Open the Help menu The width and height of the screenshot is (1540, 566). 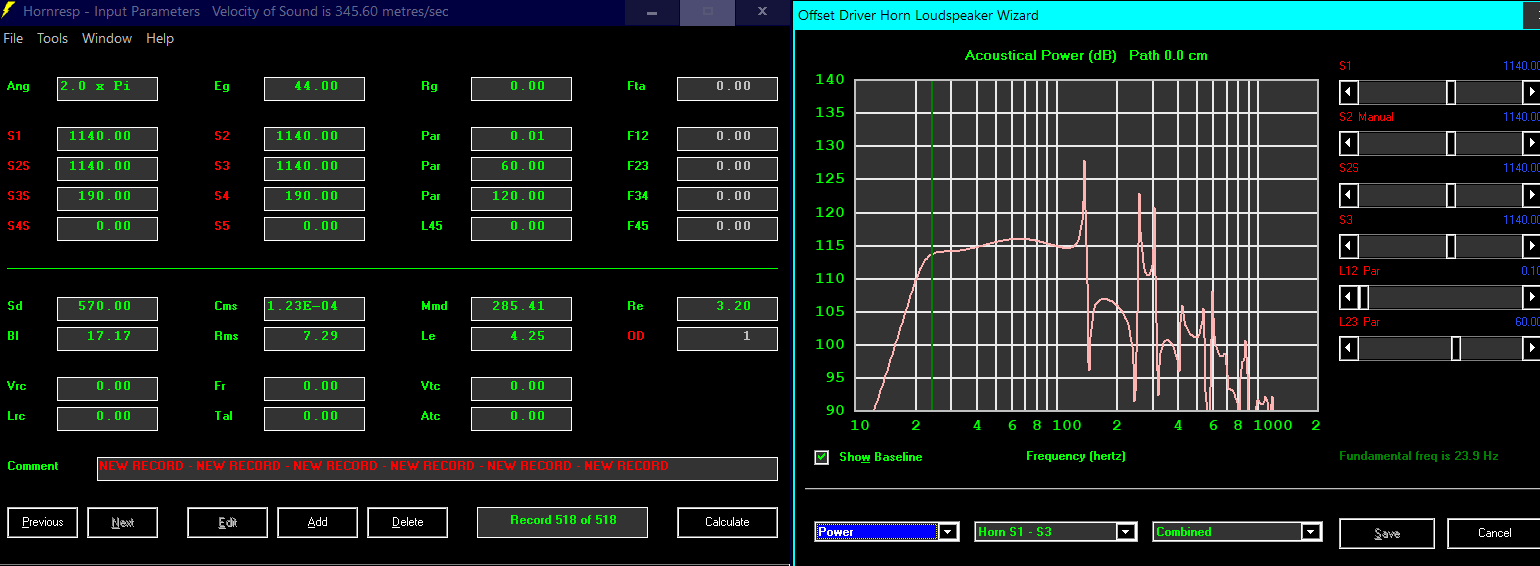(x=160, y=38)
